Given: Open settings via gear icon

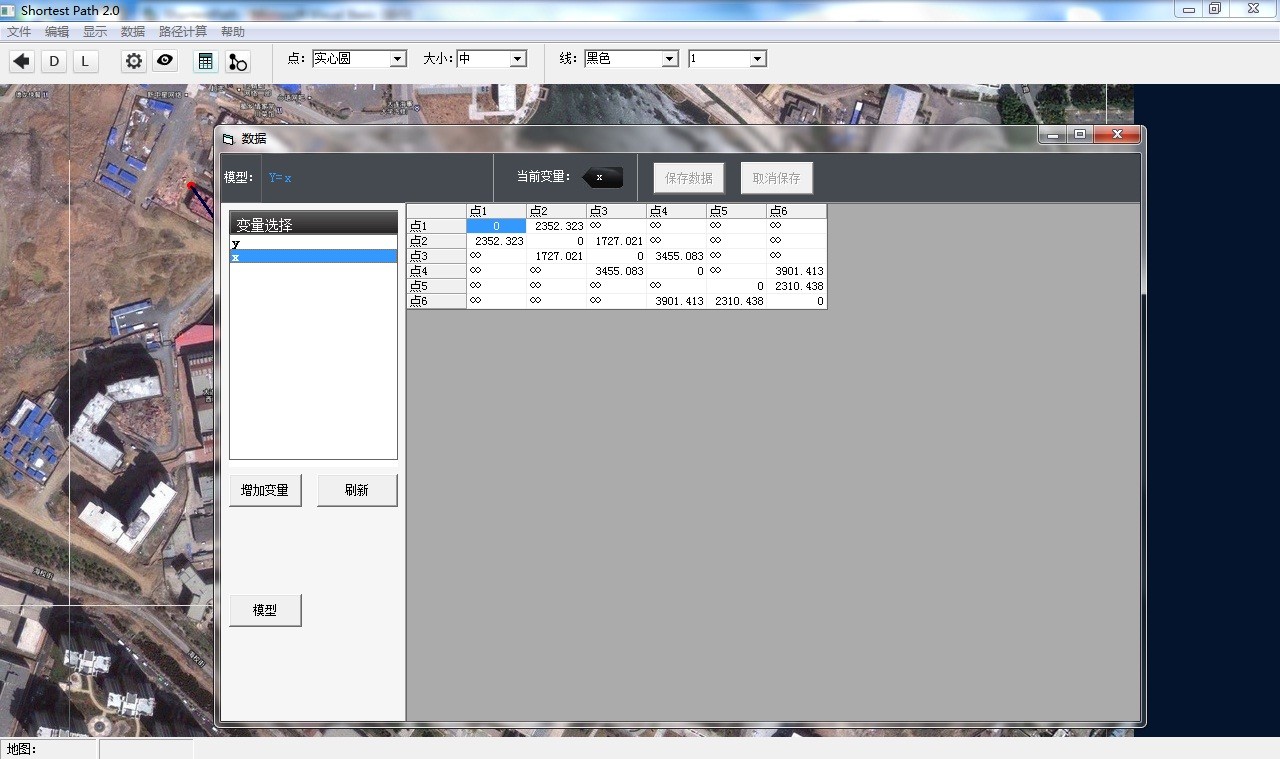Looking at the screenshot, I should point(134,61).
